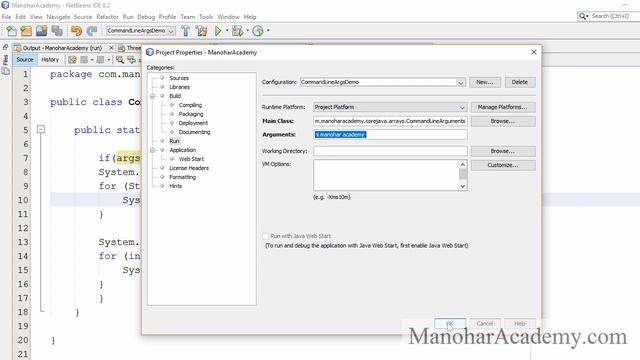Click the Arguments input field
Image resolution: width=640 pixels, height=360 pixels.
coord(390,134)
